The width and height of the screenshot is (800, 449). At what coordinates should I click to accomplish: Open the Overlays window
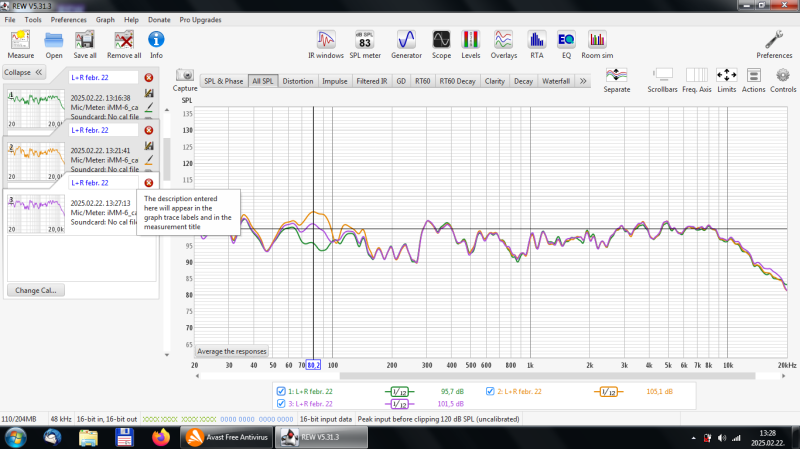504,44
